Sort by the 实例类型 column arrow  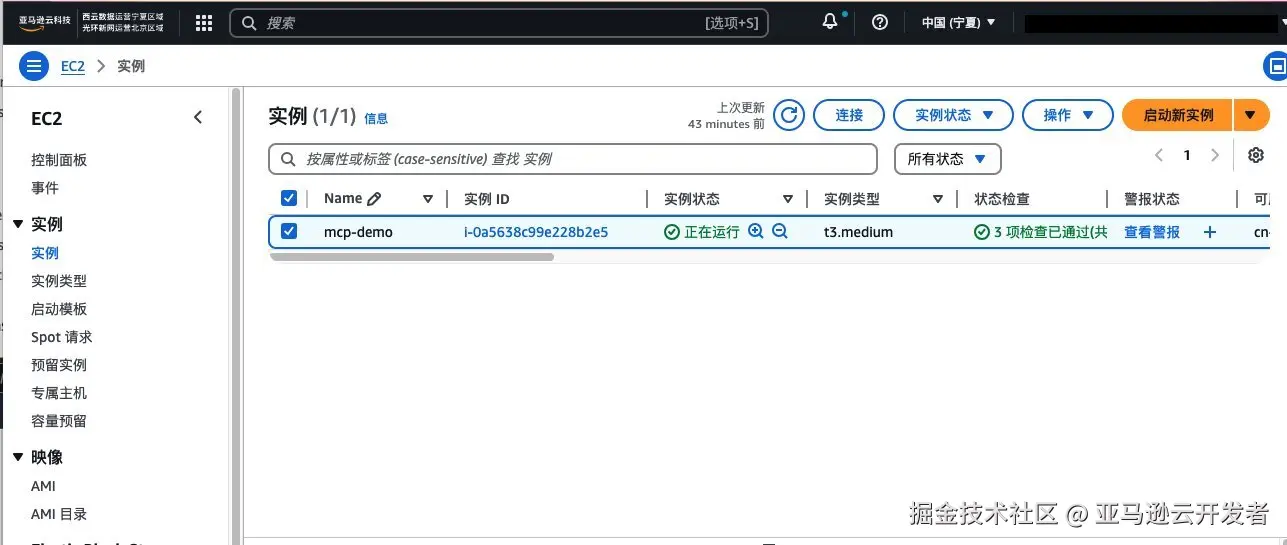coord(938,199)
